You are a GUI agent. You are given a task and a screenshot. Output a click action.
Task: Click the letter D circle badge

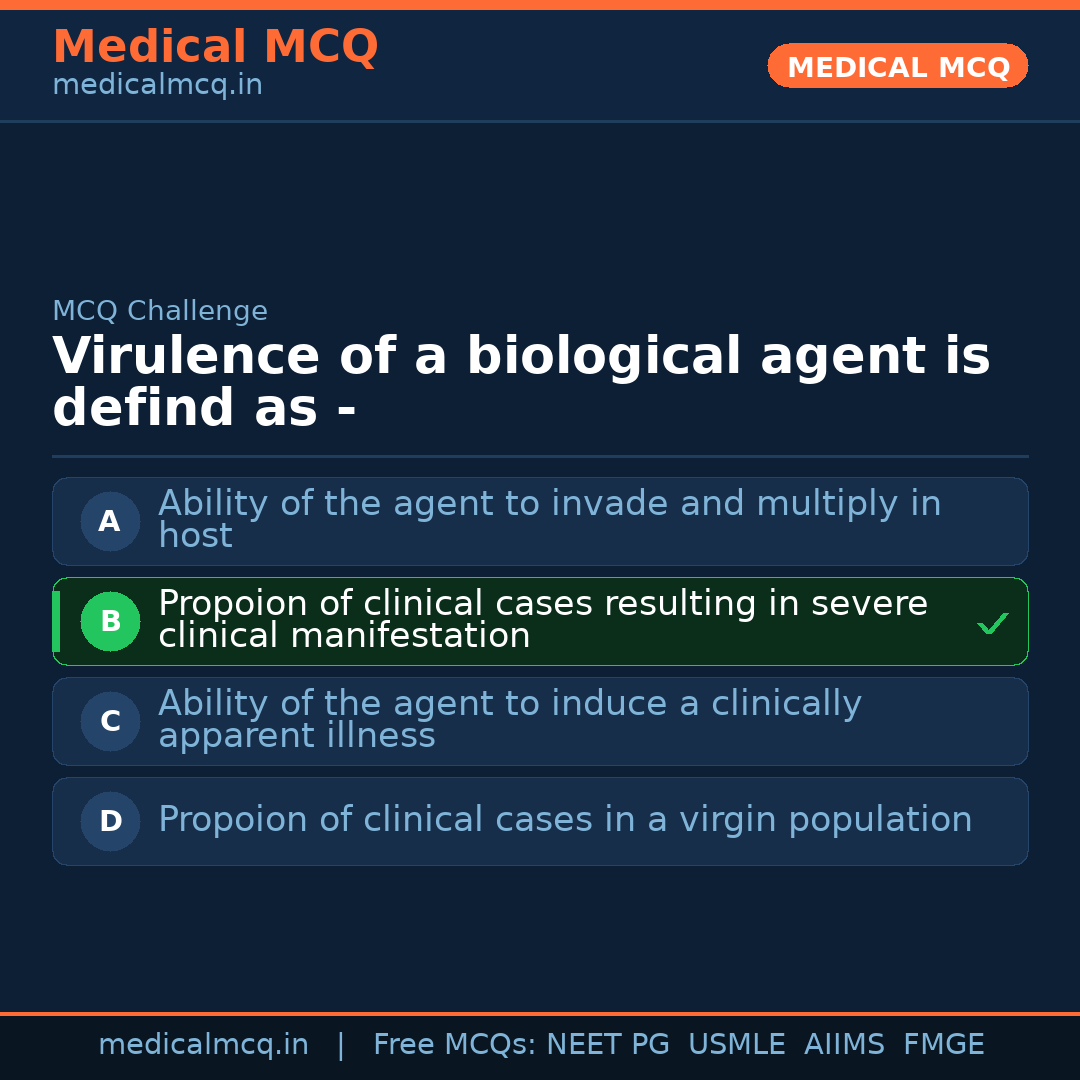[110, 821]
